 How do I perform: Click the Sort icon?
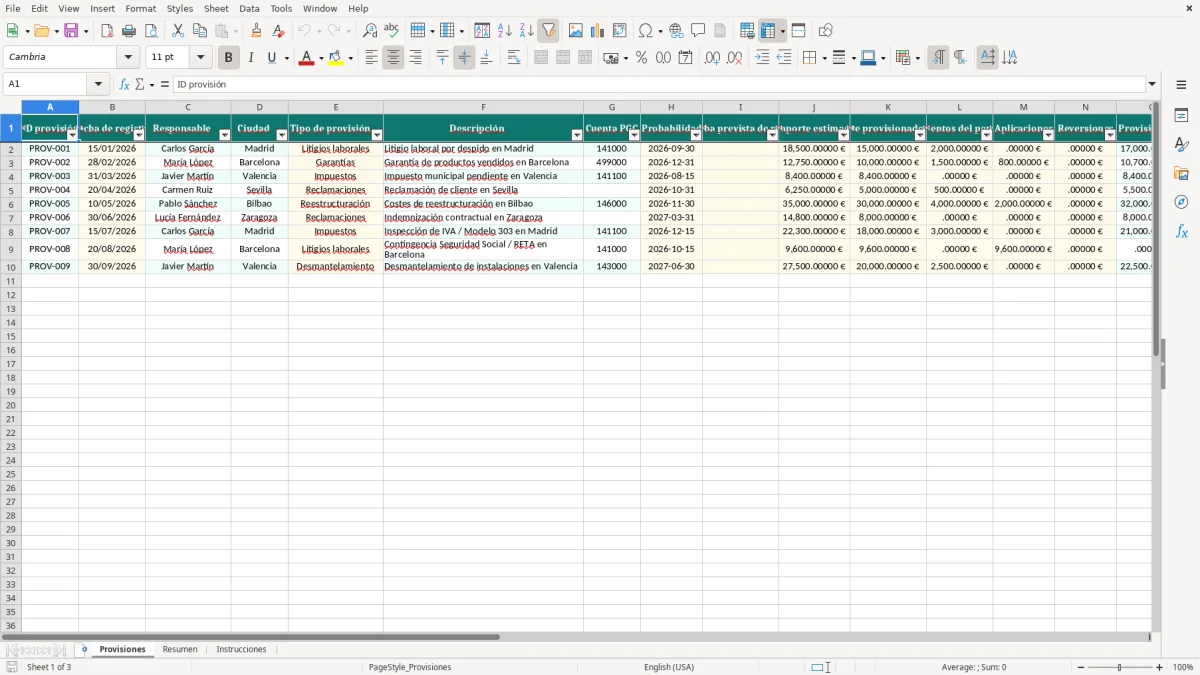[x=482, y=31]
